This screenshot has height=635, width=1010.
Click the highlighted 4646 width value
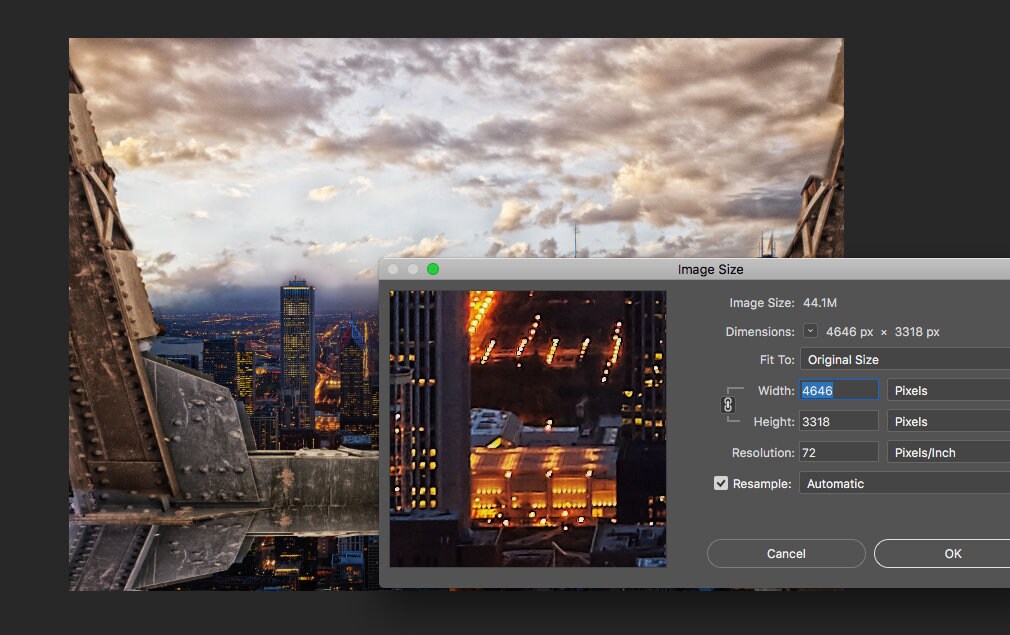820,390
